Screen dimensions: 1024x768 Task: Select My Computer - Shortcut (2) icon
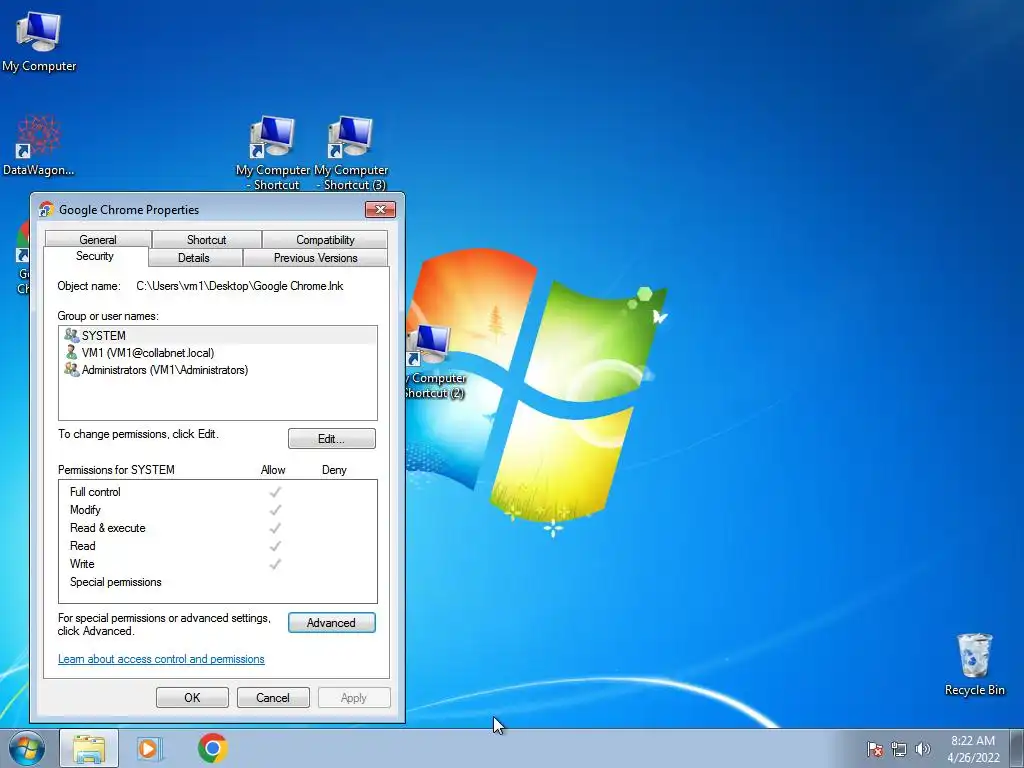click(x=436, y=362)
